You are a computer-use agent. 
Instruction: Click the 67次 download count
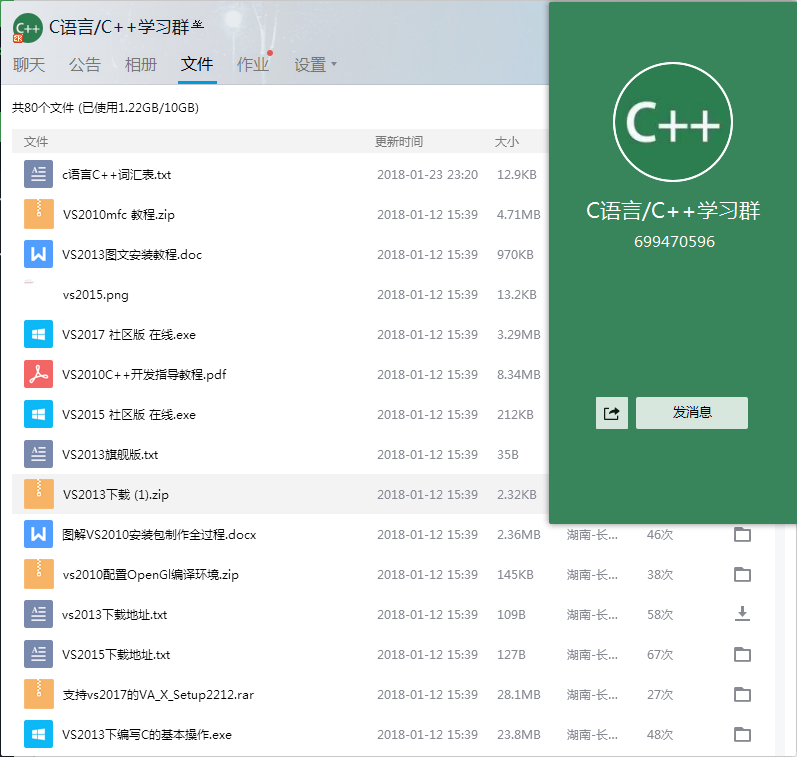[x=660, y=655]
